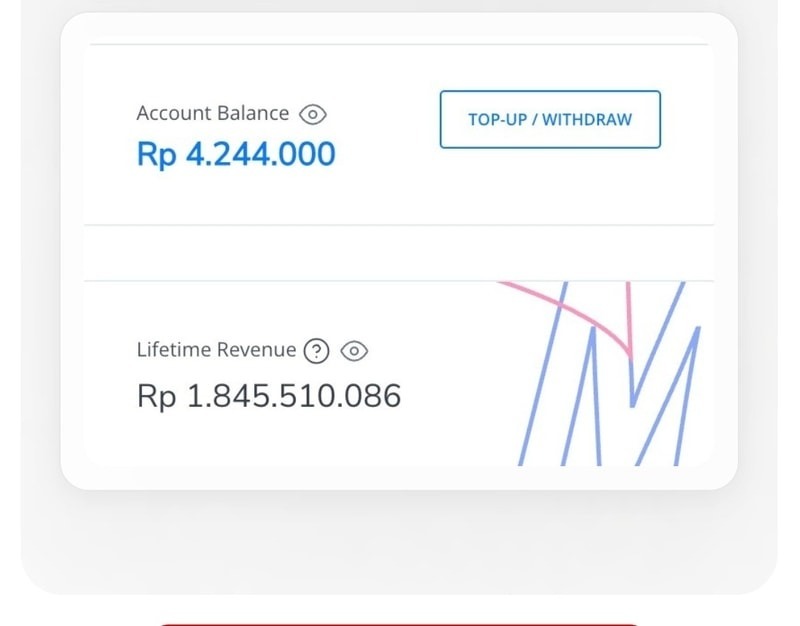Click the Account Balance label

click(212, 113)
